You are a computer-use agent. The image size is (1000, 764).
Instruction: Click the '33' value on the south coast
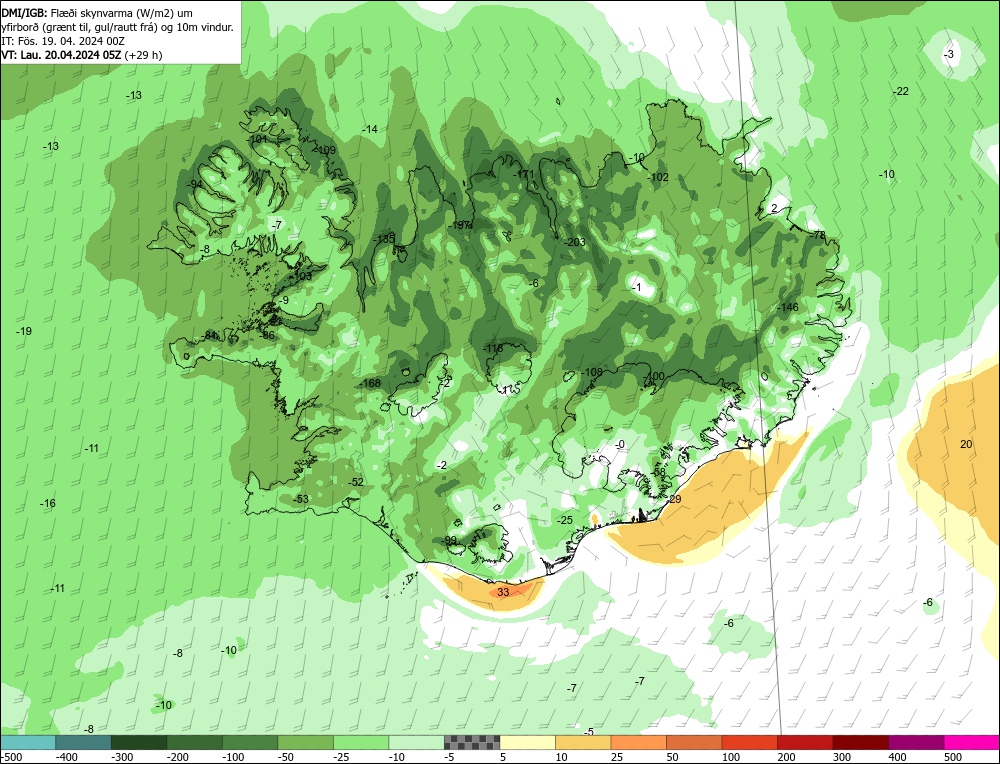[503, 592]
